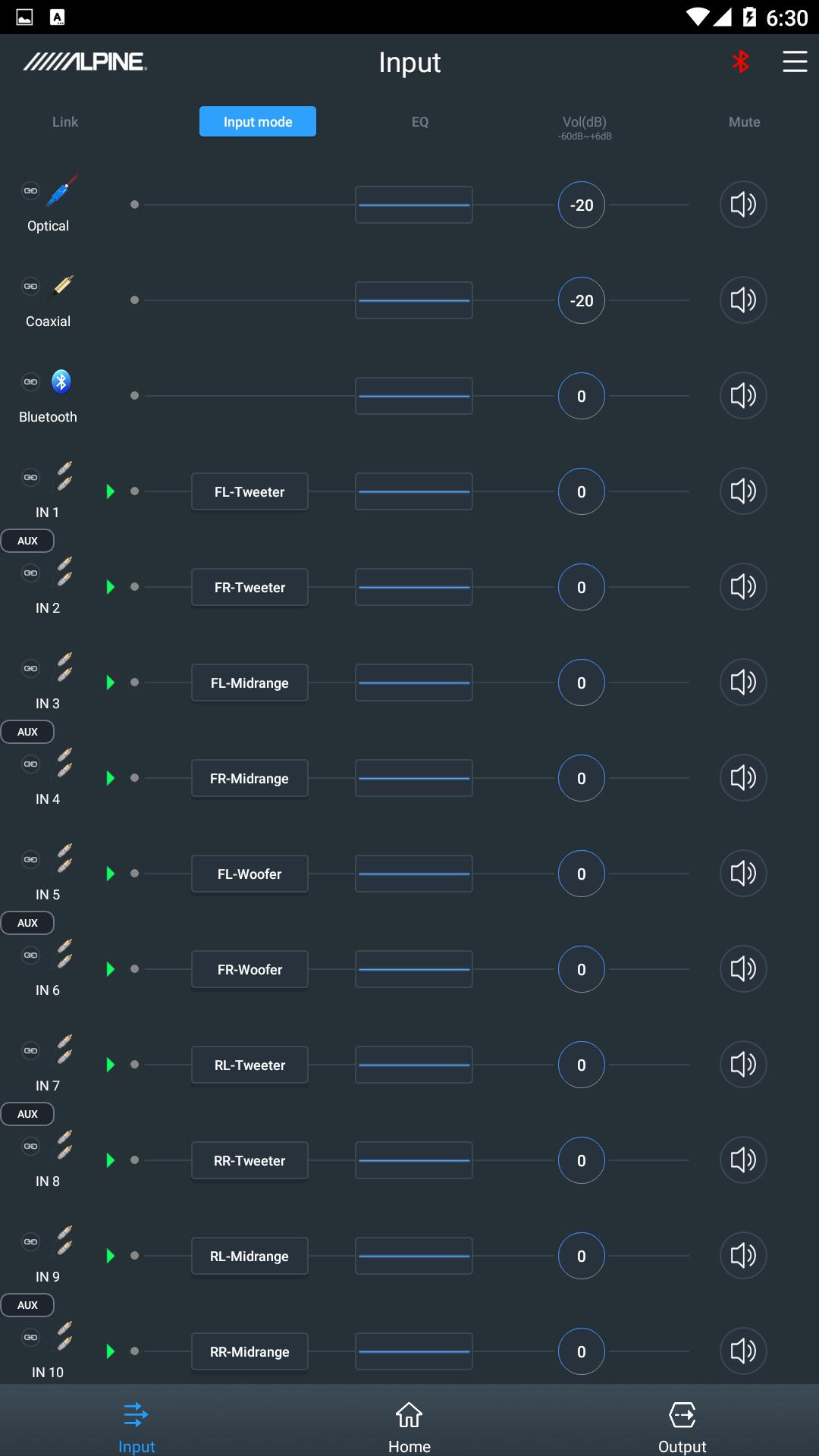Select the Coaxial input plug icon

tap(63, 286)
